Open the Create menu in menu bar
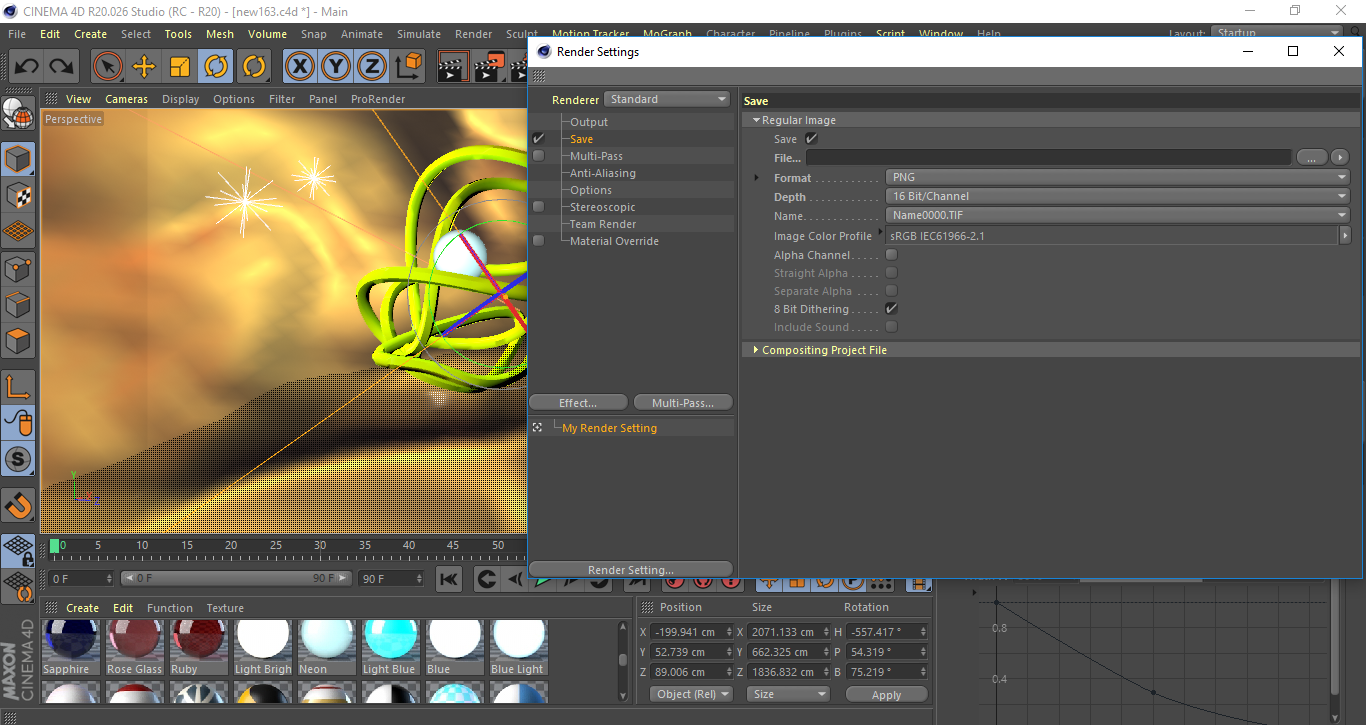The width and height of the screenshot is (1366, 725). [x=90, y=34]
